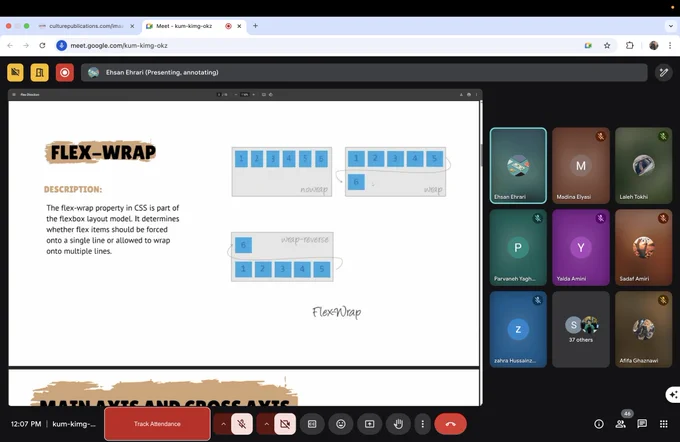Expand the tab search dropdown arrow
The width and height of the screenshot is (680, 442).
coord(670,26)
